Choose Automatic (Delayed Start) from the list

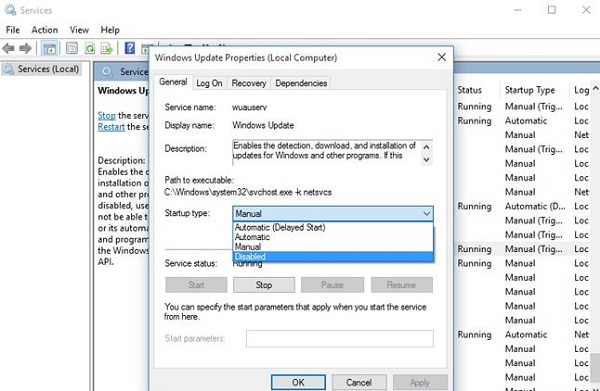click(333, 227)
